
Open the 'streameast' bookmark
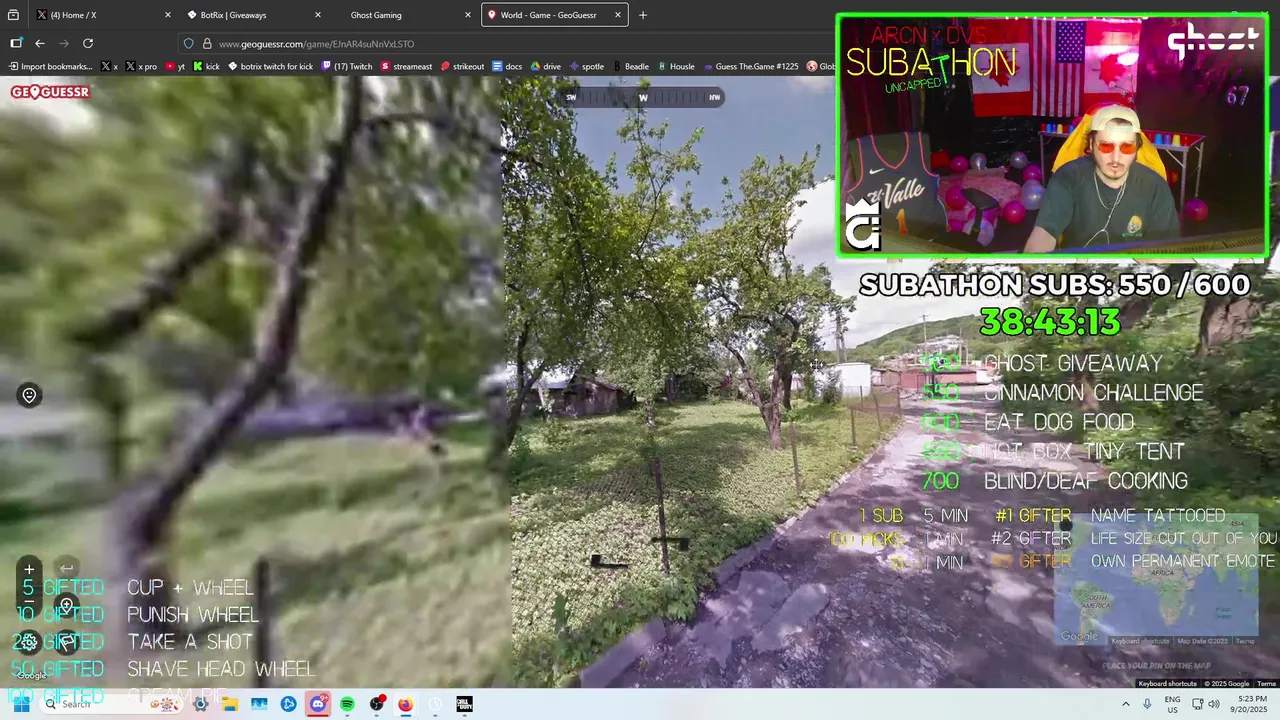tap(406, 67)
